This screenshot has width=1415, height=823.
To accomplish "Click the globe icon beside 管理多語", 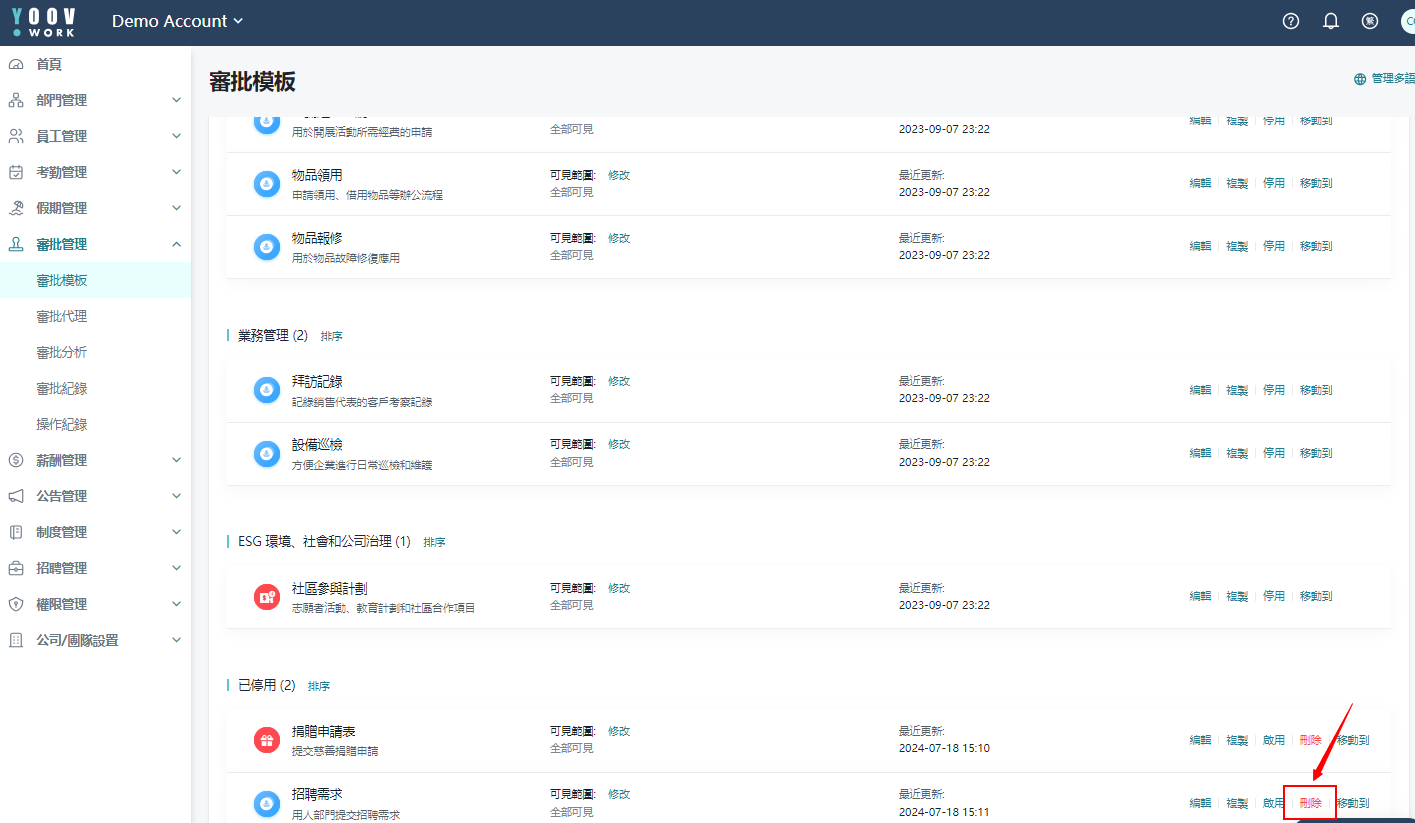I will point(1360,79).
